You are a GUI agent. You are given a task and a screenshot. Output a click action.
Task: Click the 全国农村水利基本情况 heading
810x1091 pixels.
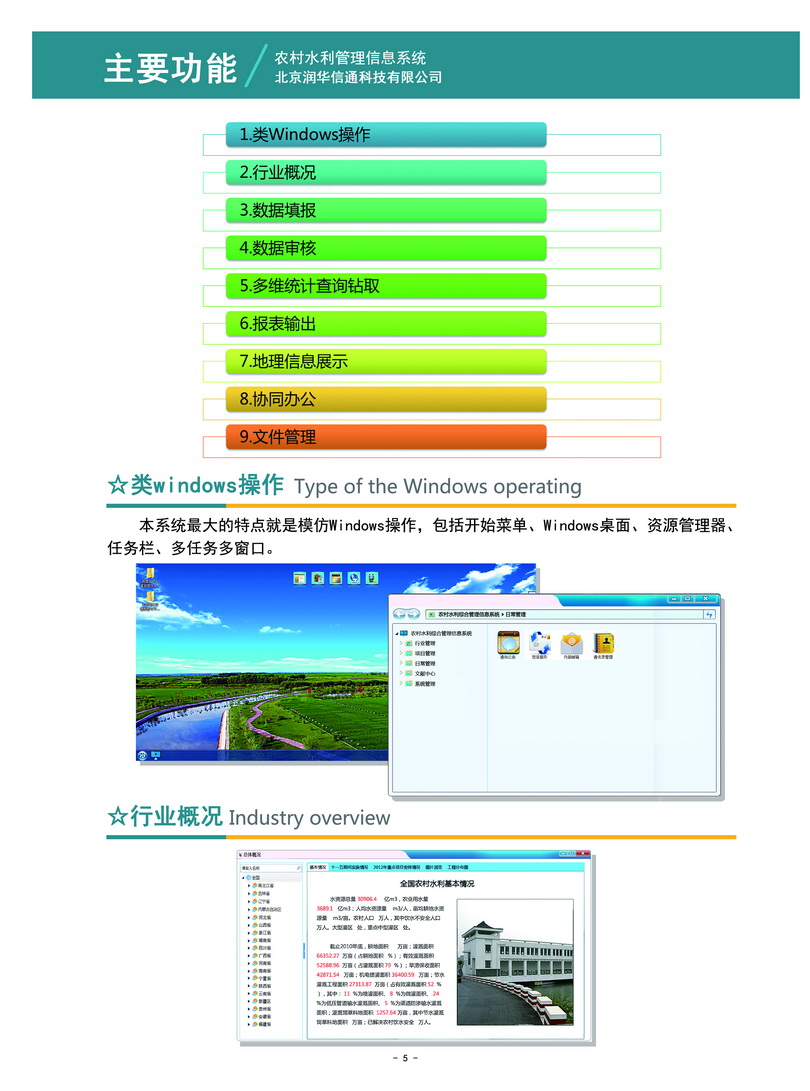pyautogui.click(x=437, y=884)
